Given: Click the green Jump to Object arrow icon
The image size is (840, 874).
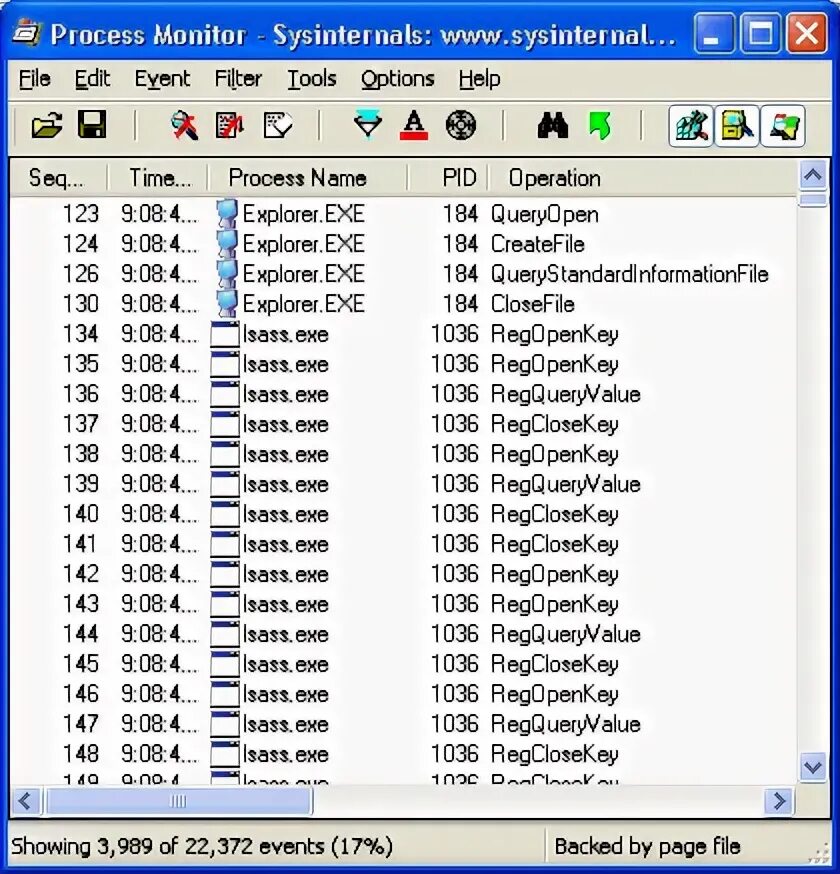Looking at the screenshot, I should click(x=600, y=125).
